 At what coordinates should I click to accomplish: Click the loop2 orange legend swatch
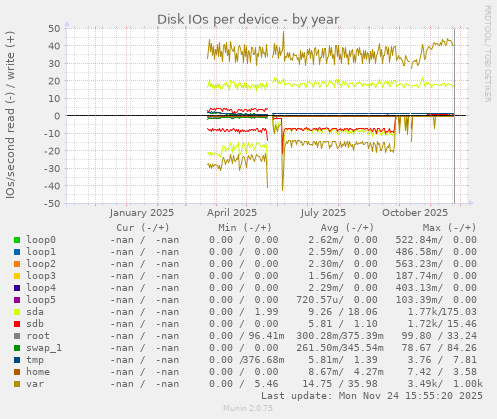[x=17, y=264]
